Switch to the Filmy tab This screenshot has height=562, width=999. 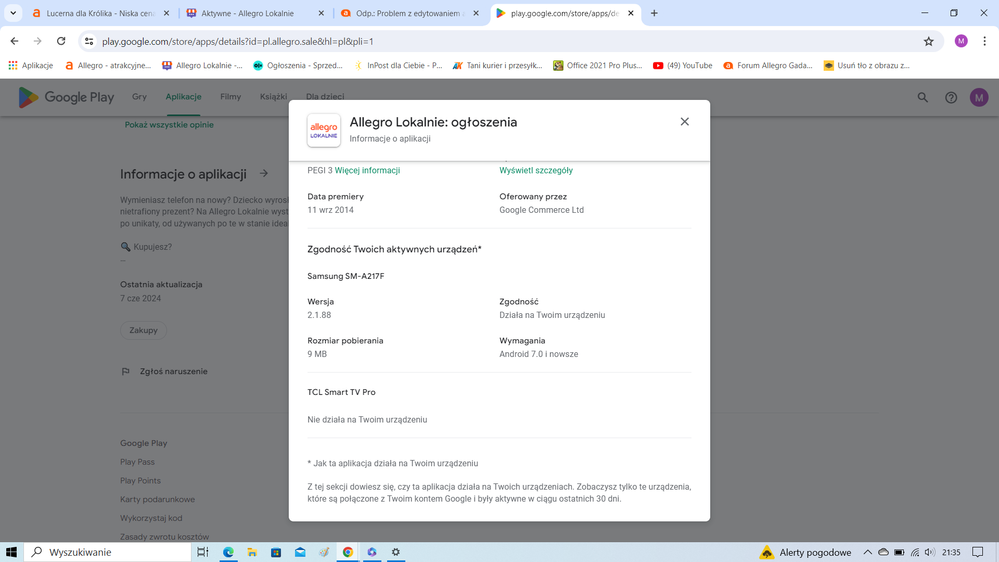pos(231,97)
